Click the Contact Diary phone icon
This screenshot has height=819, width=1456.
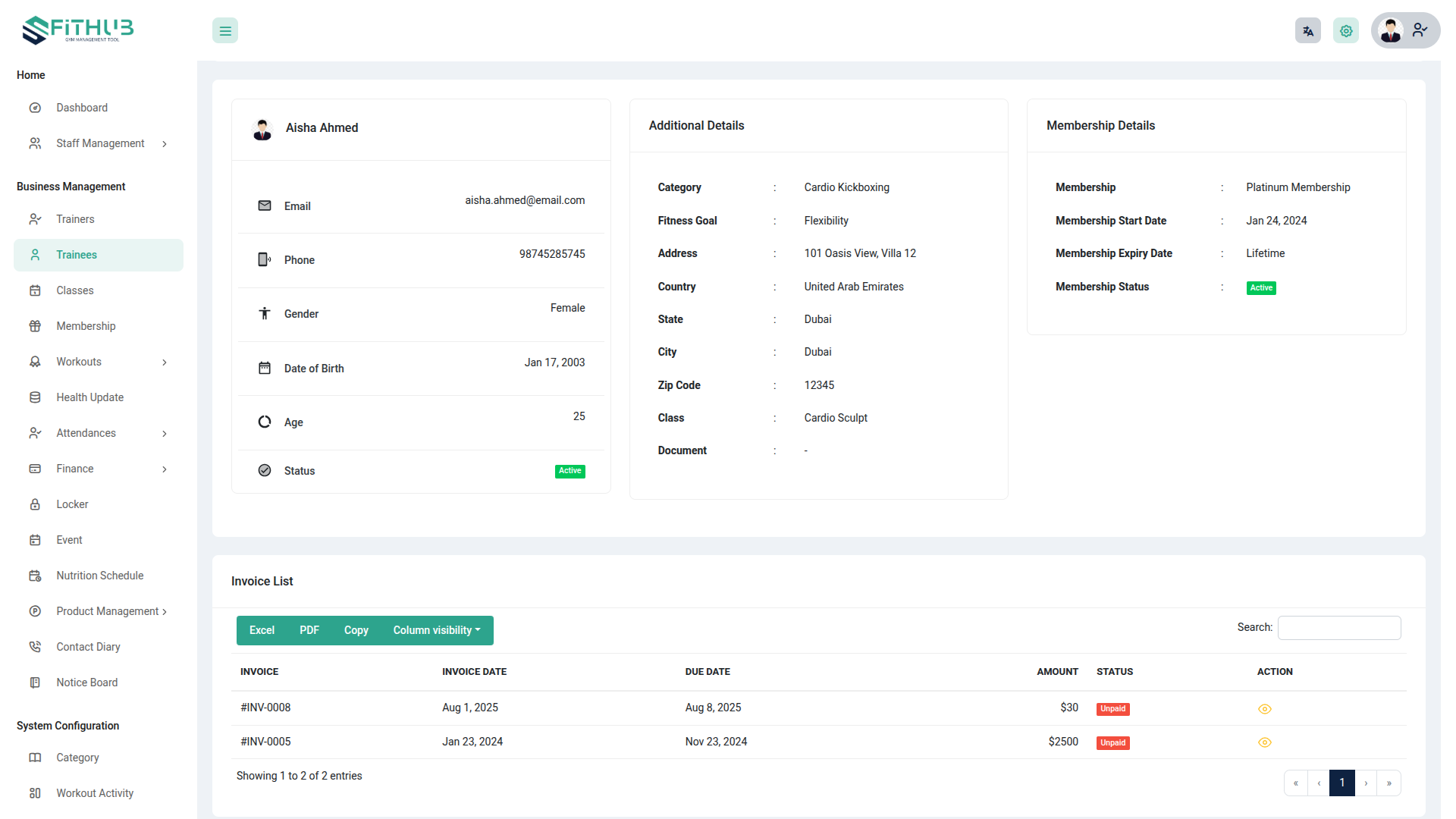pyautogui.click(x=35, y=647)
